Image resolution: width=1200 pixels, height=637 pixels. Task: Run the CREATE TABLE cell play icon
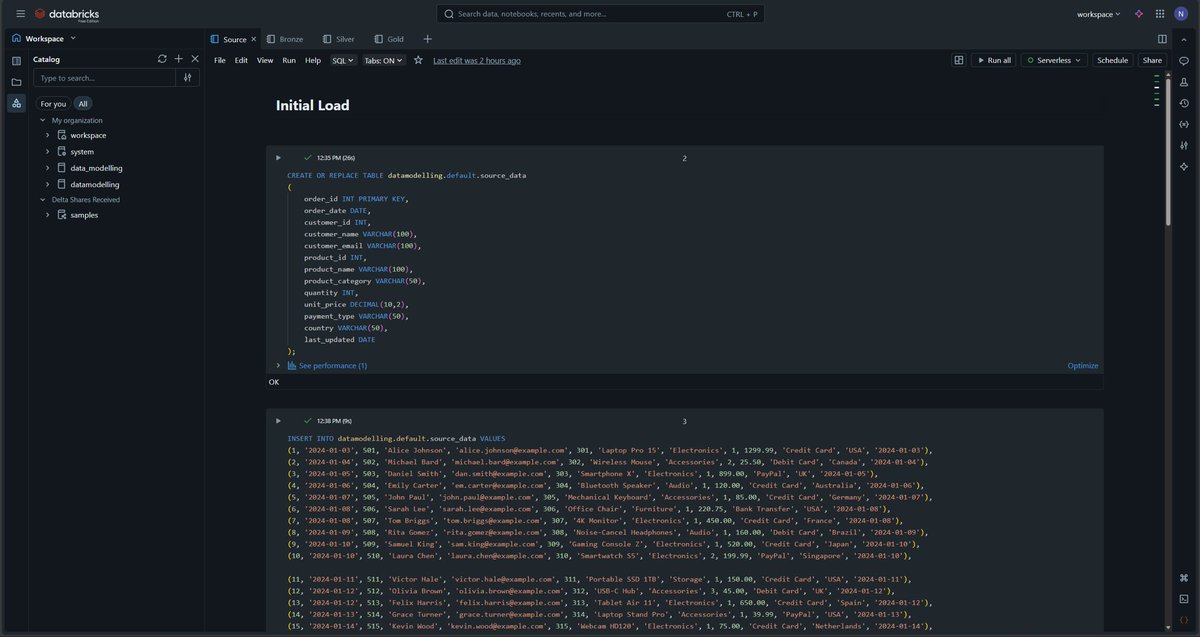pyautogui.click(x=279, y=158)
